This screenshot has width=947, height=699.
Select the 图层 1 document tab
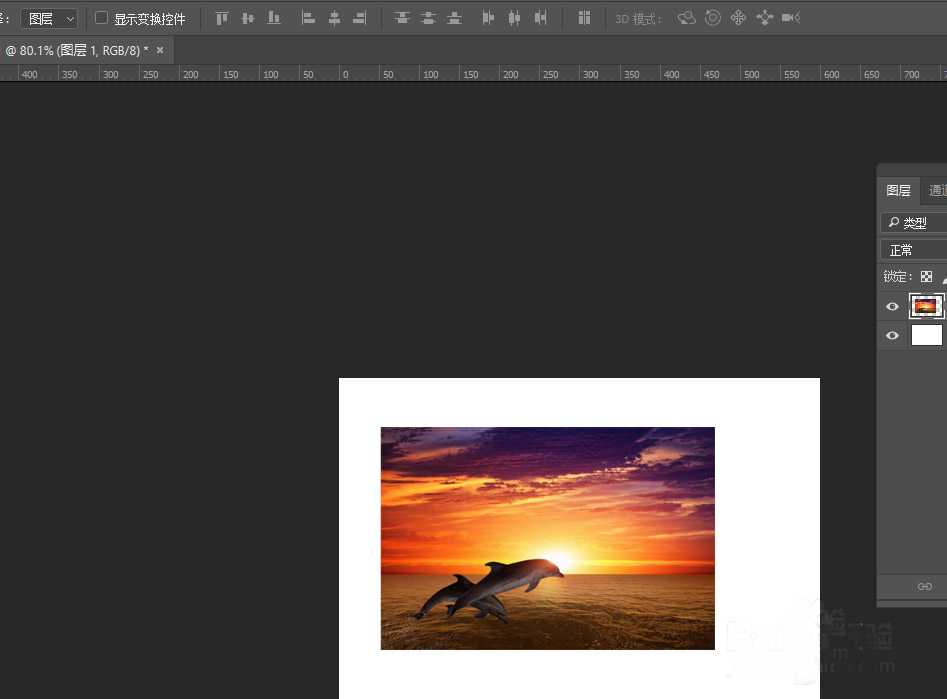coord(76,50)
